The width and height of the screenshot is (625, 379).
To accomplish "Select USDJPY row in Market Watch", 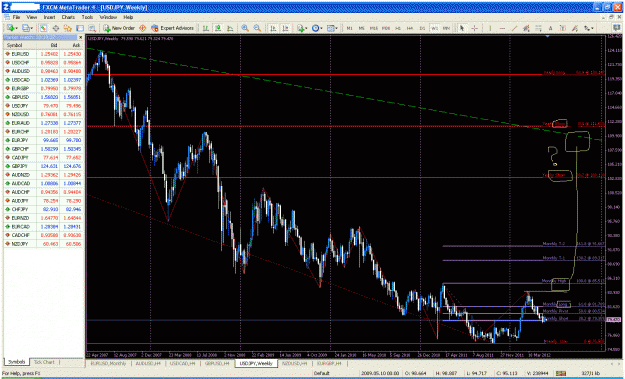I will 43,106.
